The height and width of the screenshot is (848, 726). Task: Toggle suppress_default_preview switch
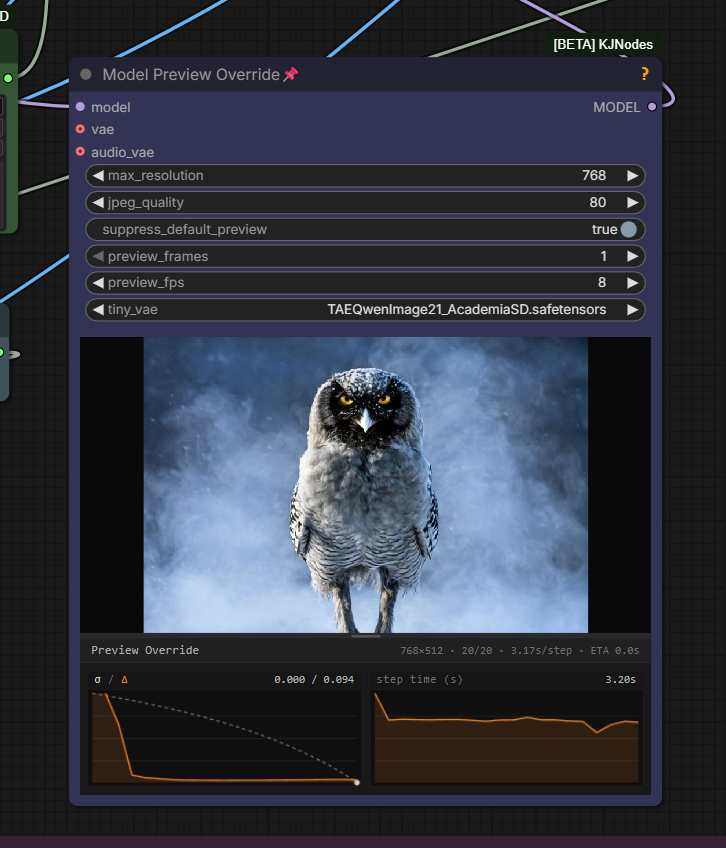[629, 229]
